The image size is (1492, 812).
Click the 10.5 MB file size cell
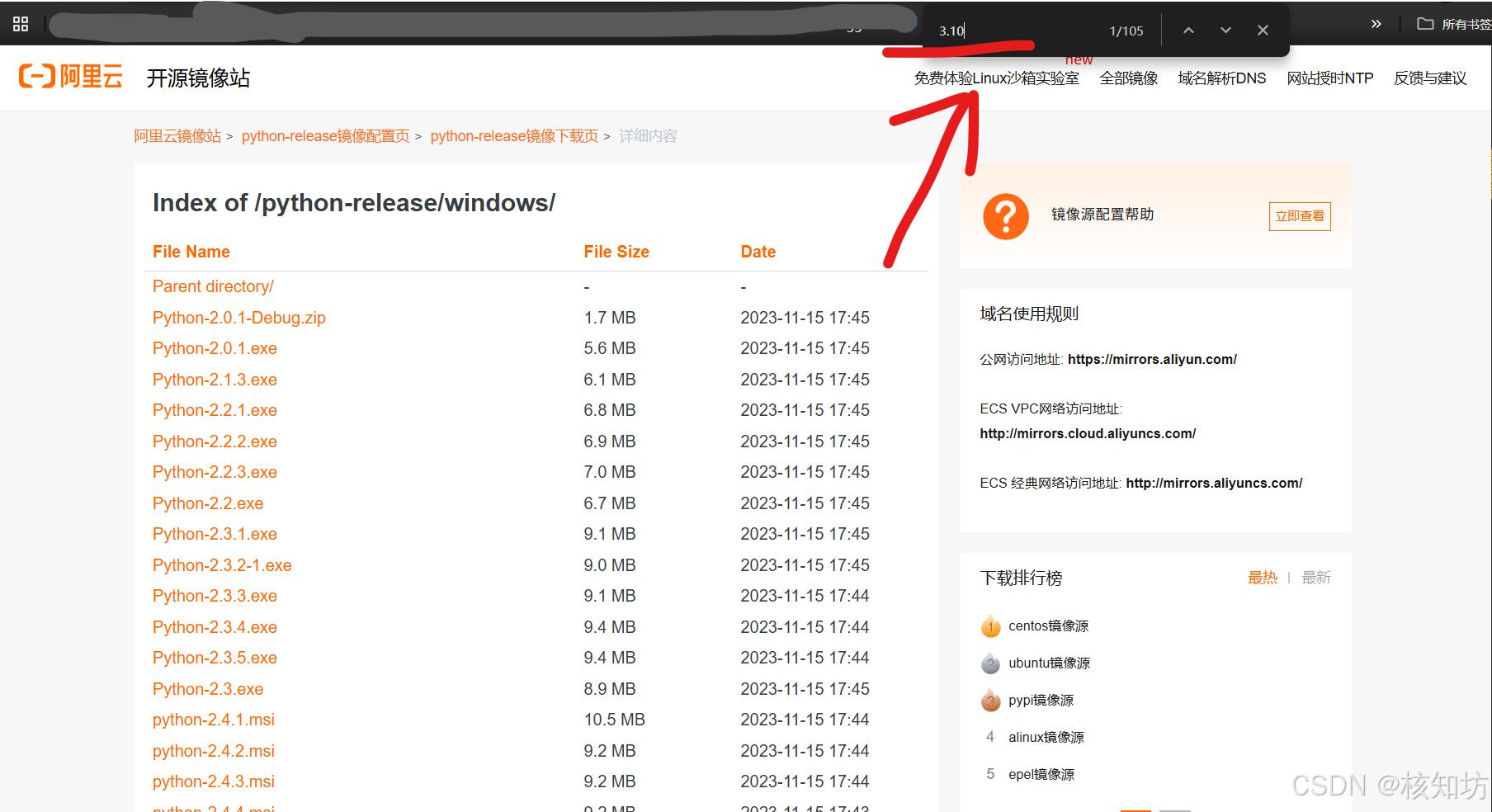615,720
